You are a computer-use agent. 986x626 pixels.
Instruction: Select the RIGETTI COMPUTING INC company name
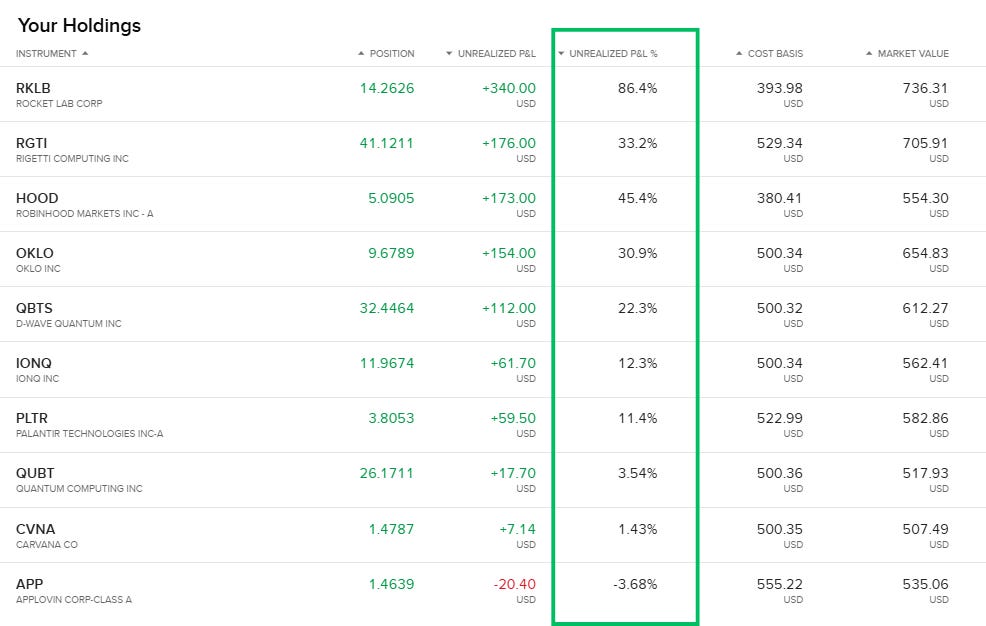[72, 158]
